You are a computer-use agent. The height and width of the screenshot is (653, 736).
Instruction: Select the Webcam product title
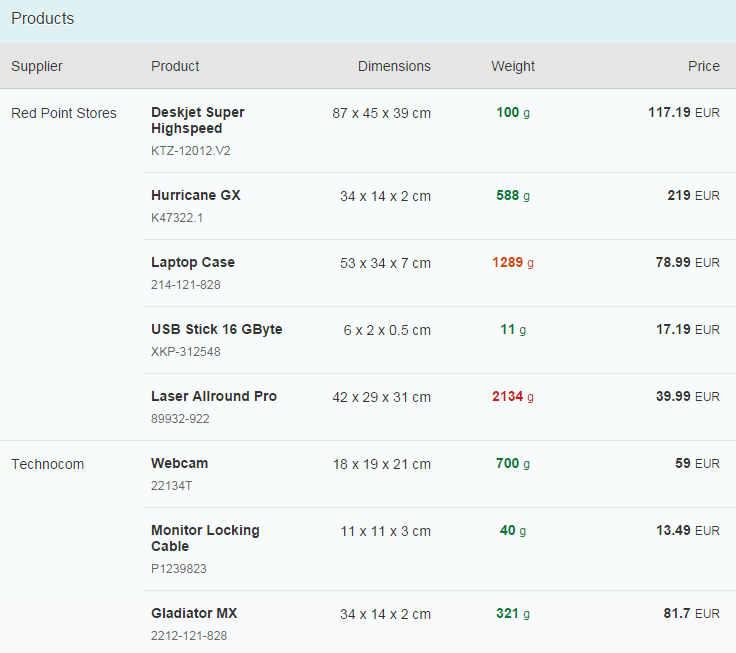[179, 463]
